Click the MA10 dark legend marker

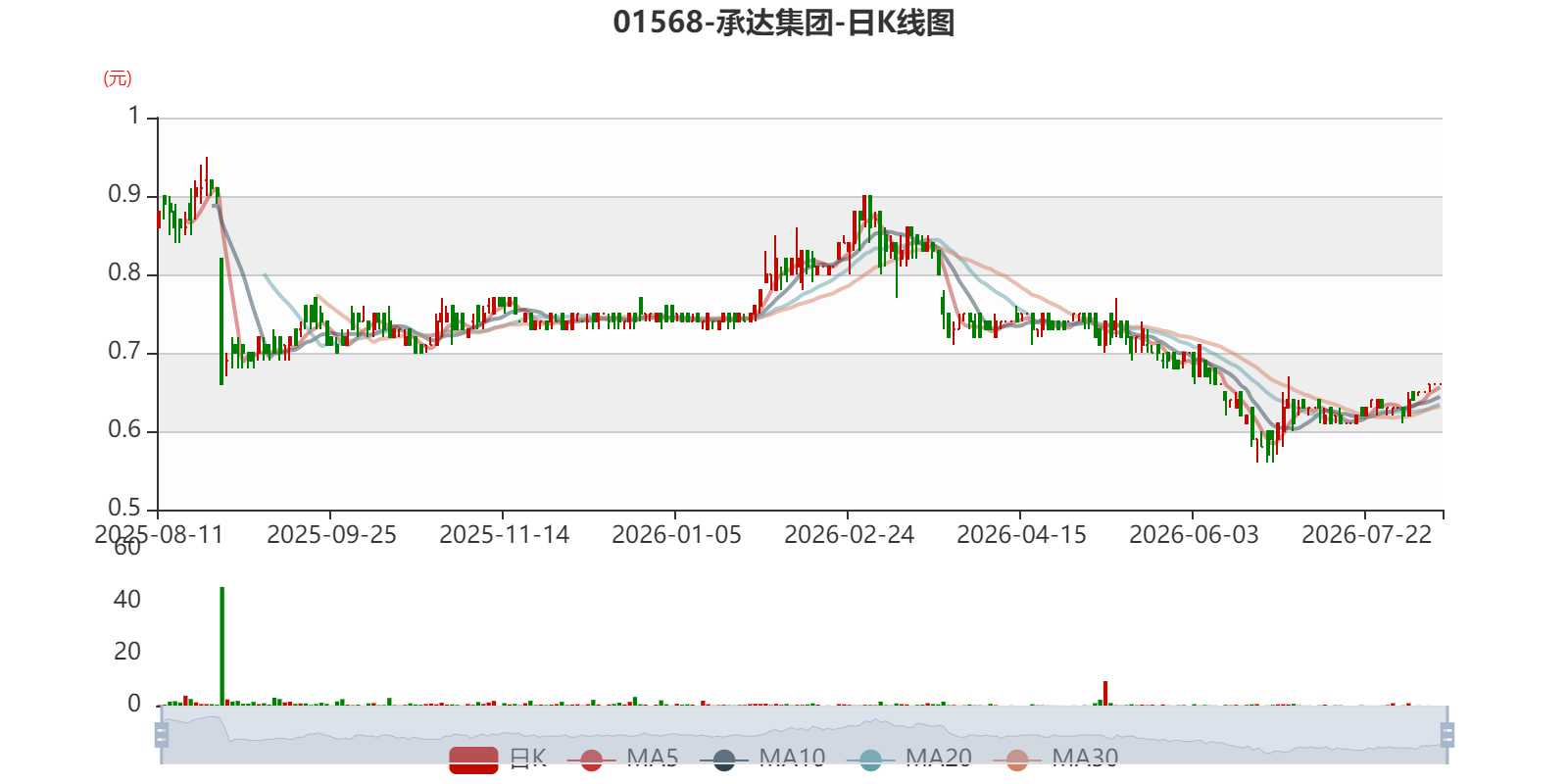724,759
